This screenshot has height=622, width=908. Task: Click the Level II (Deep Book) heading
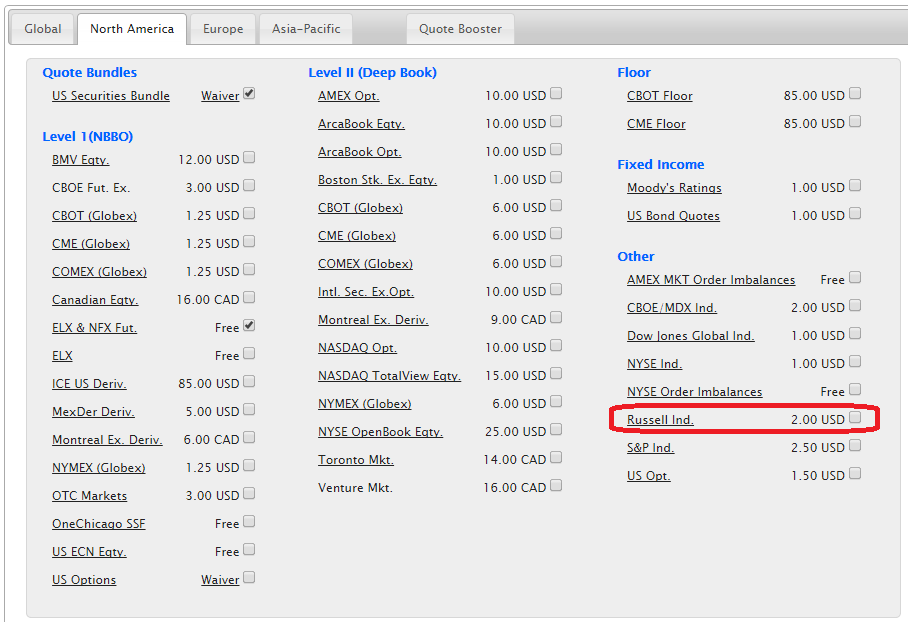(372, 72)
